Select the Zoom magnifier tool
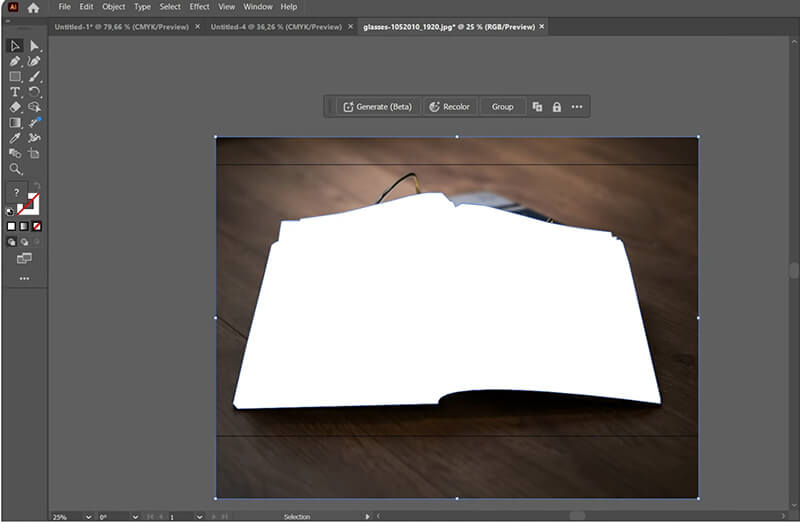Image resolution: width=800 pixels, height=522 pixels. click(15, 169)
